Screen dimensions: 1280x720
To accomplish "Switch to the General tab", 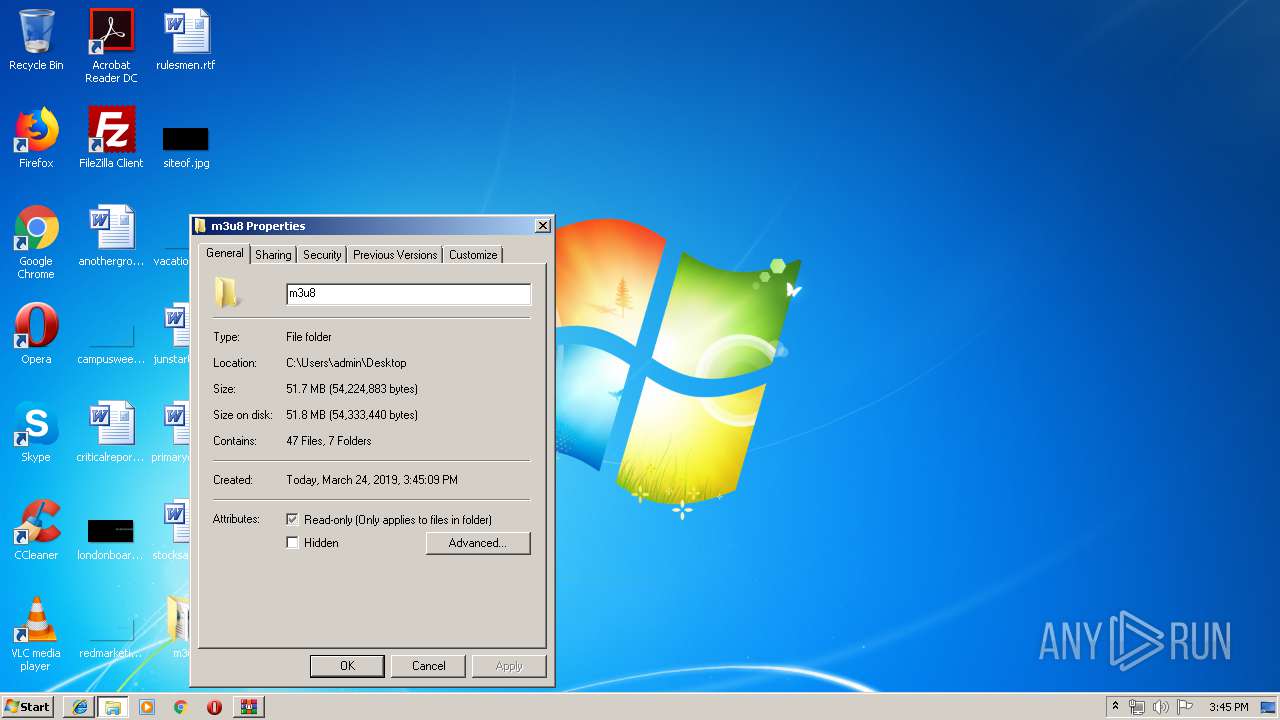I will [224, 253].
